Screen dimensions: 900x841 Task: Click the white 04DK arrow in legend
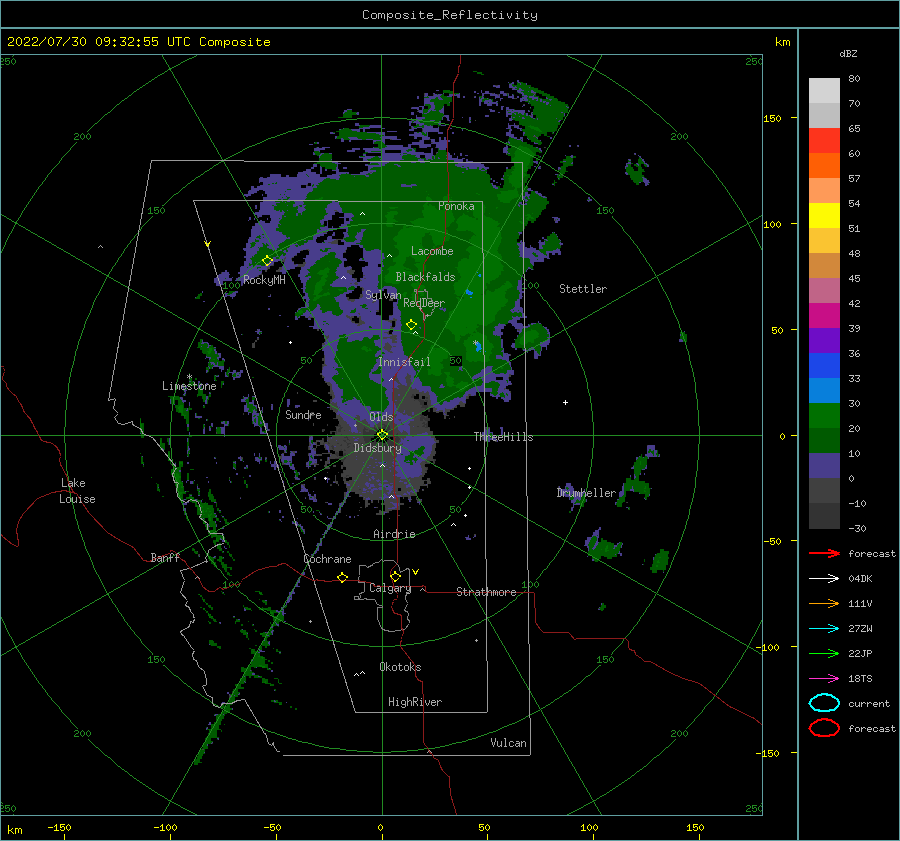pos(824,578)
